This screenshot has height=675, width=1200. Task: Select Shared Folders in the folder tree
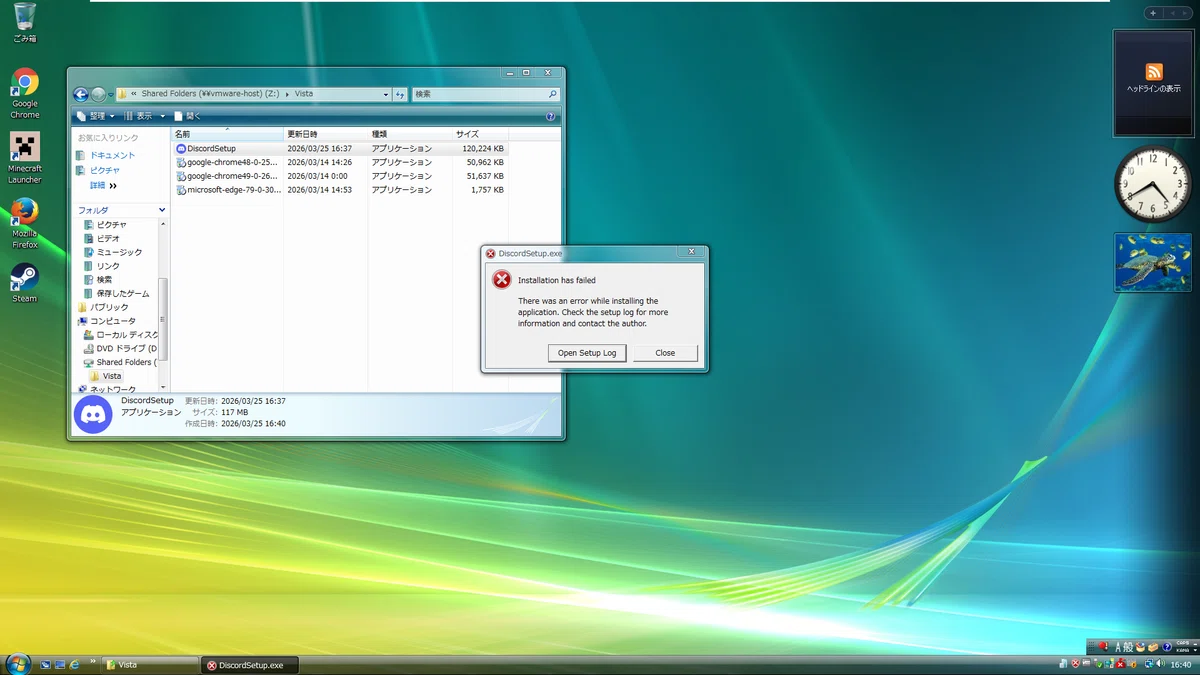click(121, 362)
